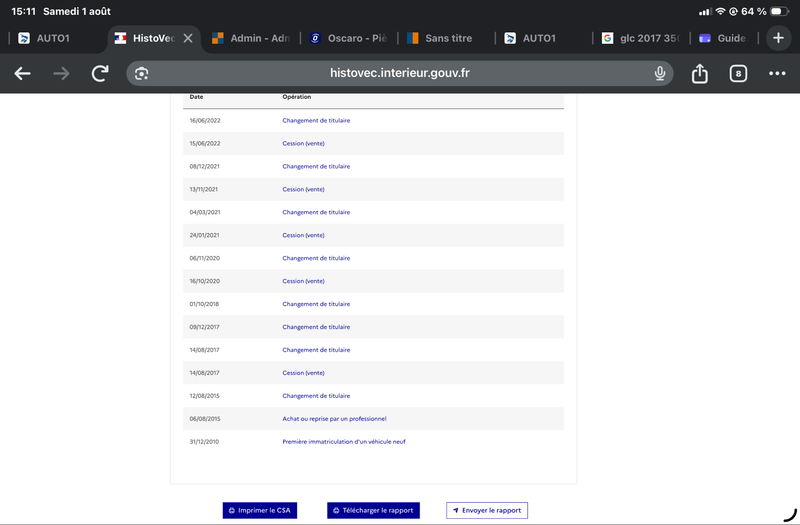Click the Opération column header

pyautogui.click(x=296, y=97)
